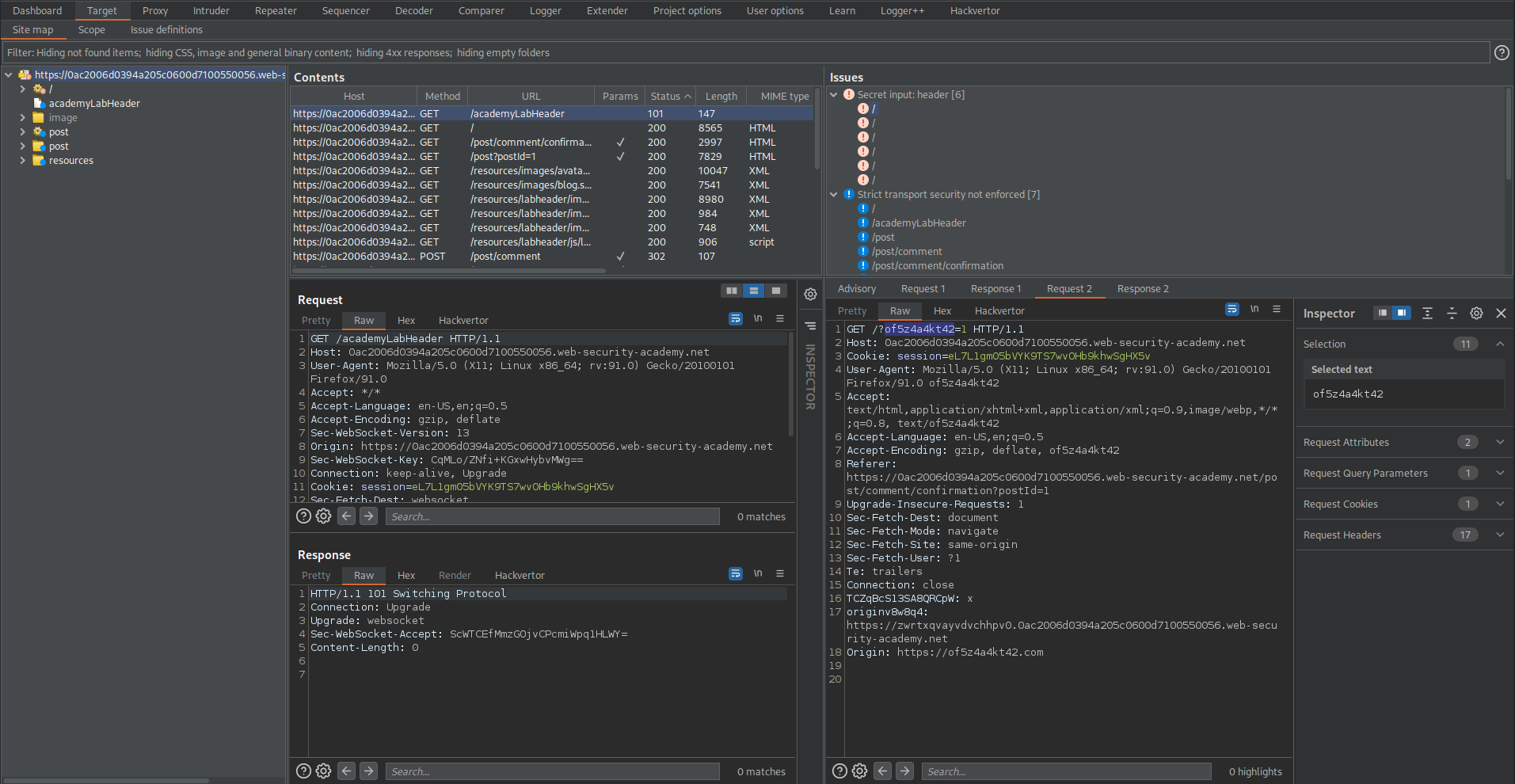Go to next match in Response search
Screen dimensions: 1515x784
click(x=369, y=771)
